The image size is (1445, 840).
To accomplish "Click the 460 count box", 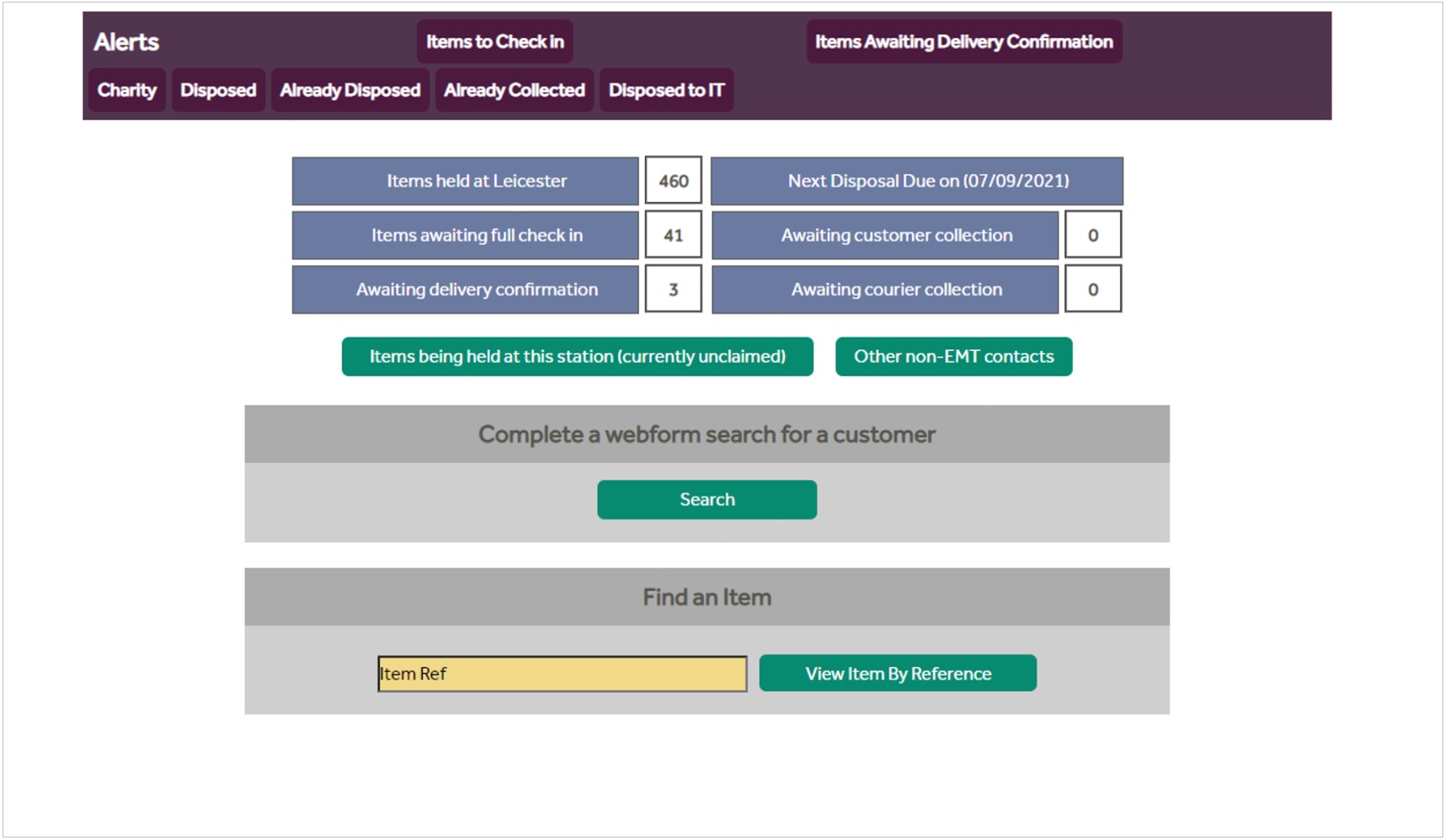I will [x=673, y=181].
